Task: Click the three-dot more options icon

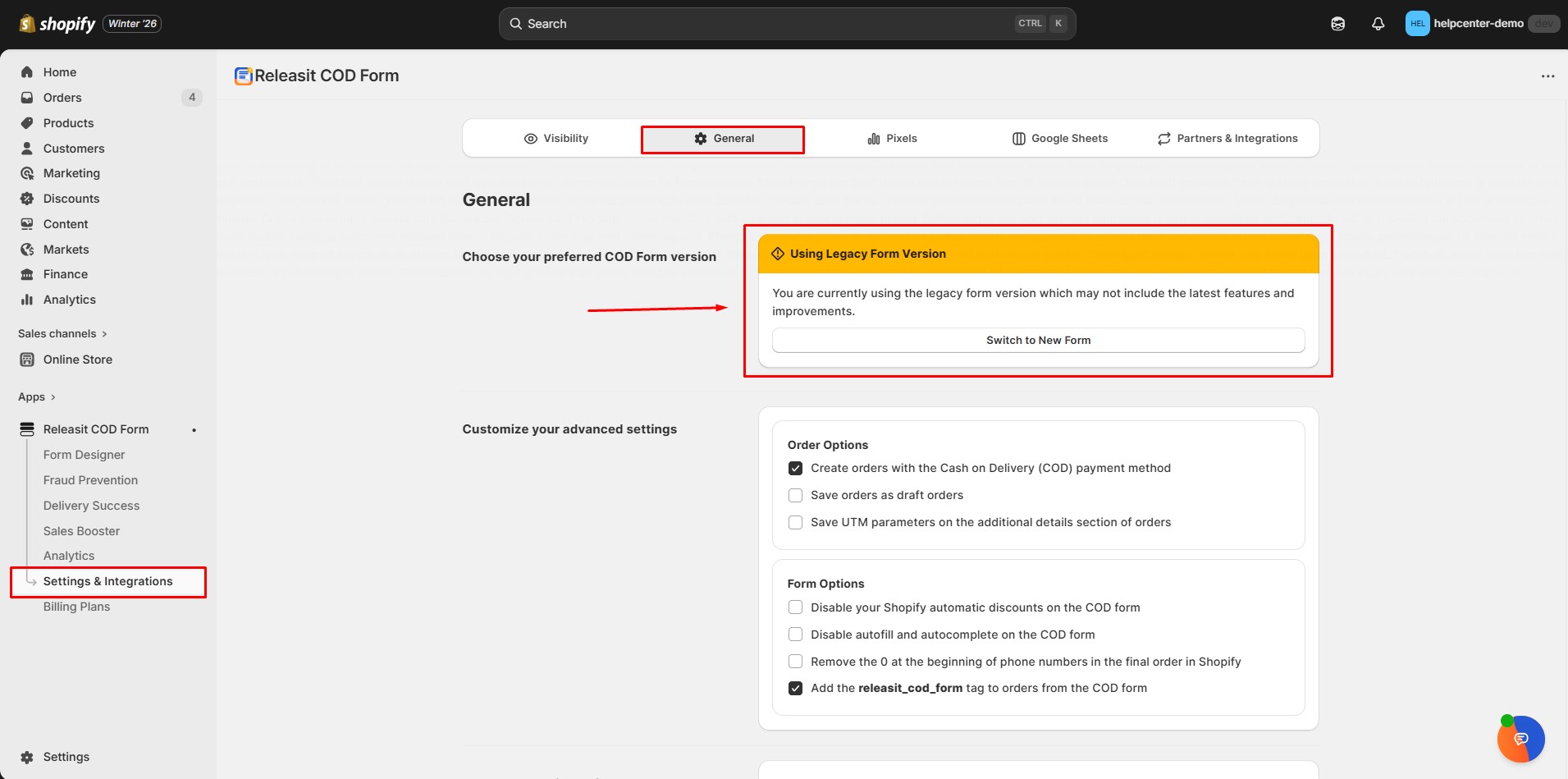Action: tap(1547, 76)
